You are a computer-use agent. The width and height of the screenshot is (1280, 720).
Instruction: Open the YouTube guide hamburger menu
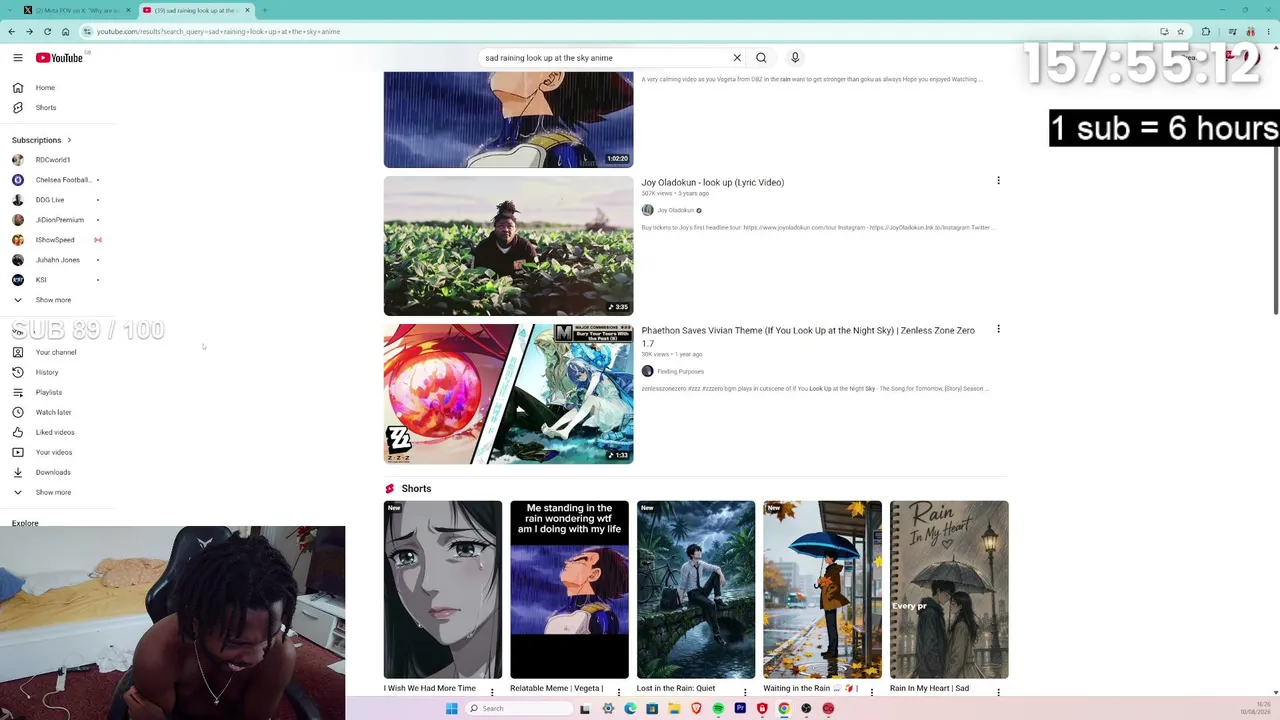[x=18, y=58]
